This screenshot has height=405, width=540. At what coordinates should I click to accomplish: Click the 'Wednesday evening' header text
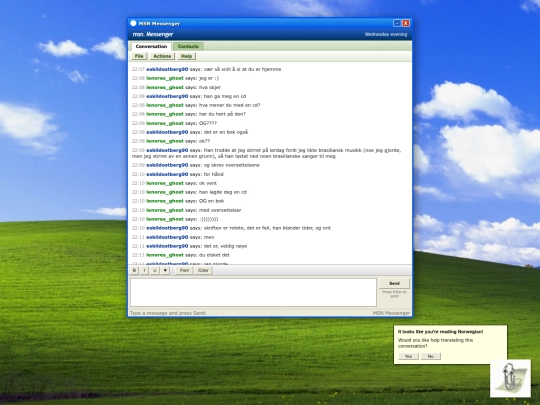coord(386,34)
